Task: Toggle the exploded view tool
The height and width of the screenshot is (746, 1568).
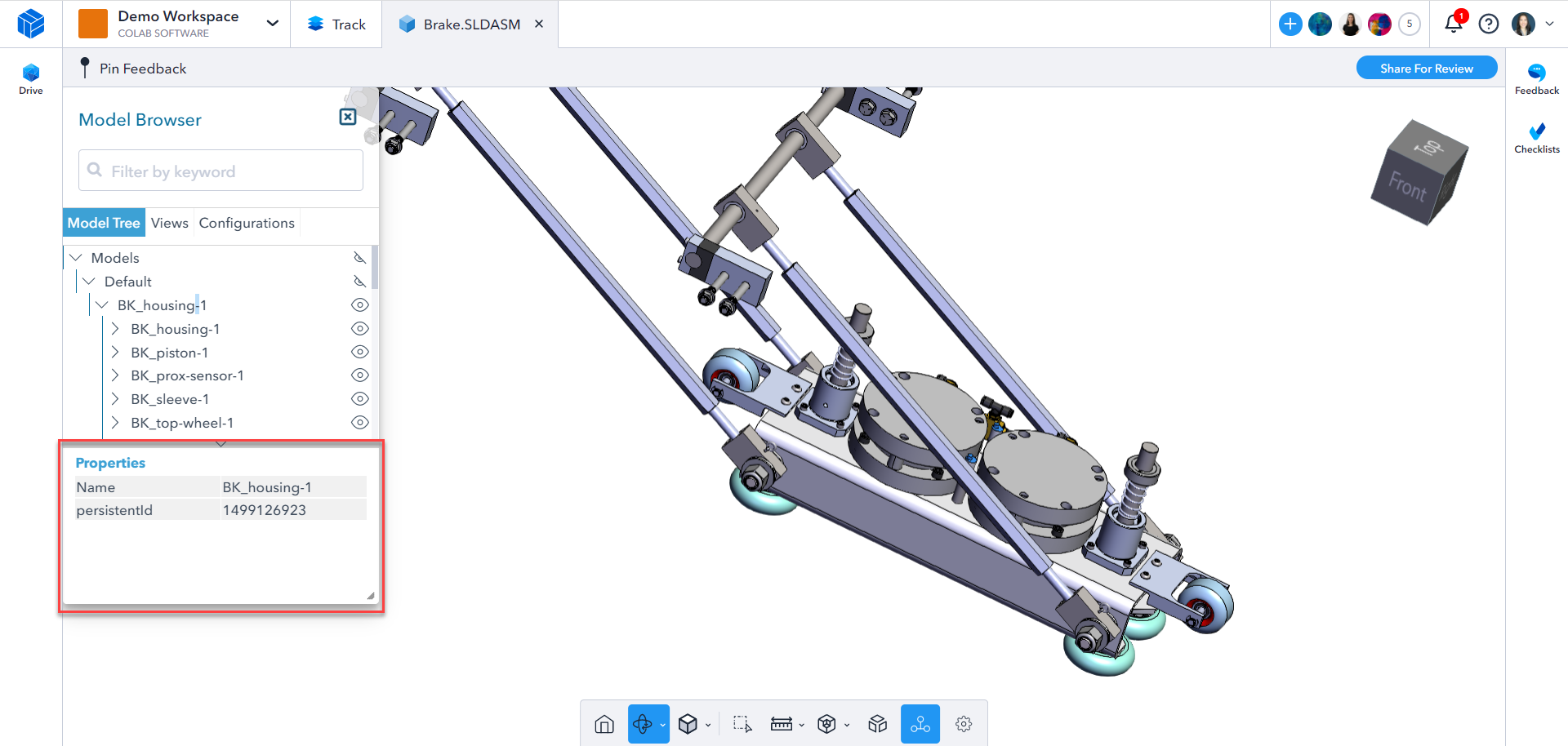Action: [878, 724]
